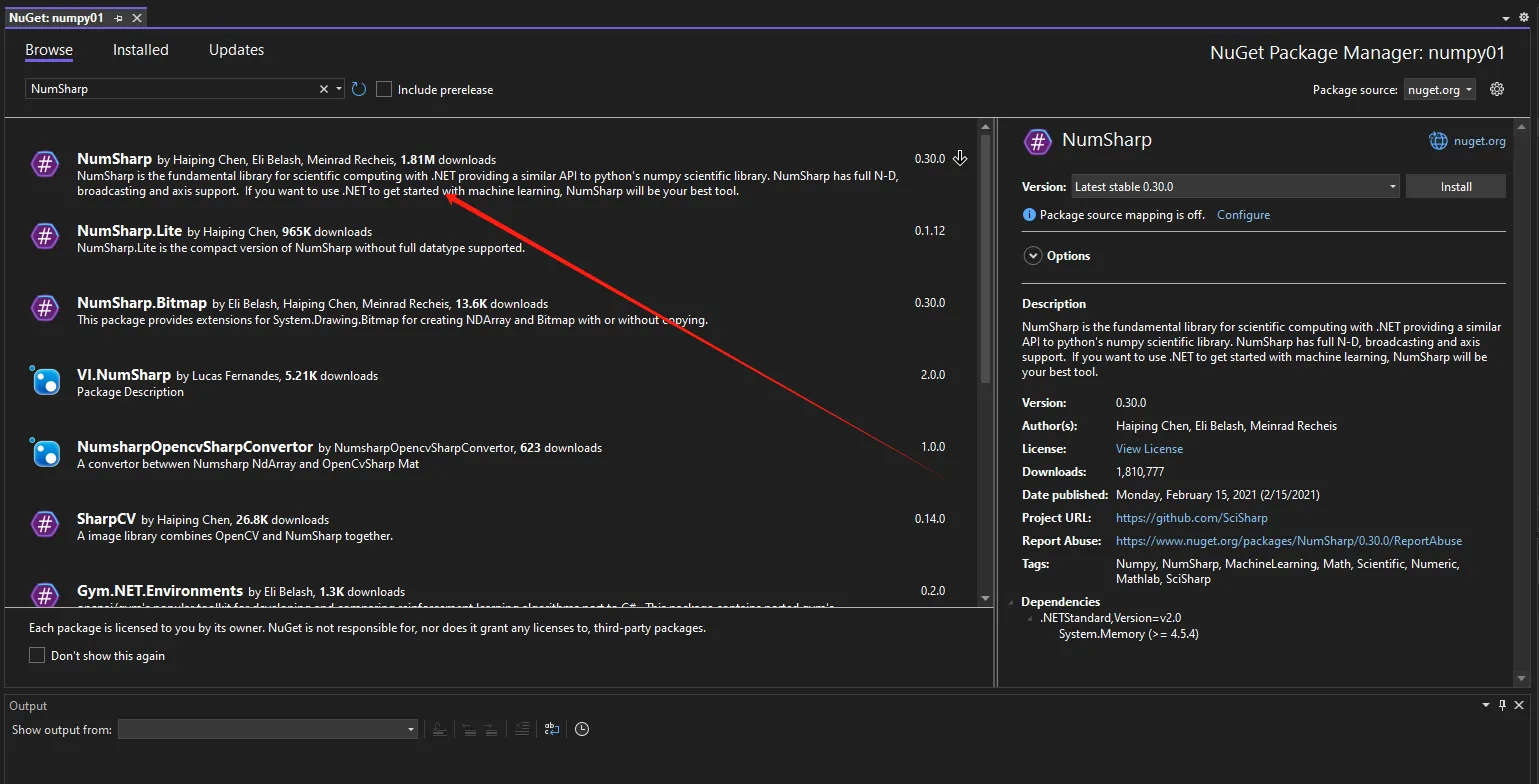Open the ReportAbuse link
The height and width of the screenshot is (784, 1539).
(x=1289, y=541)
